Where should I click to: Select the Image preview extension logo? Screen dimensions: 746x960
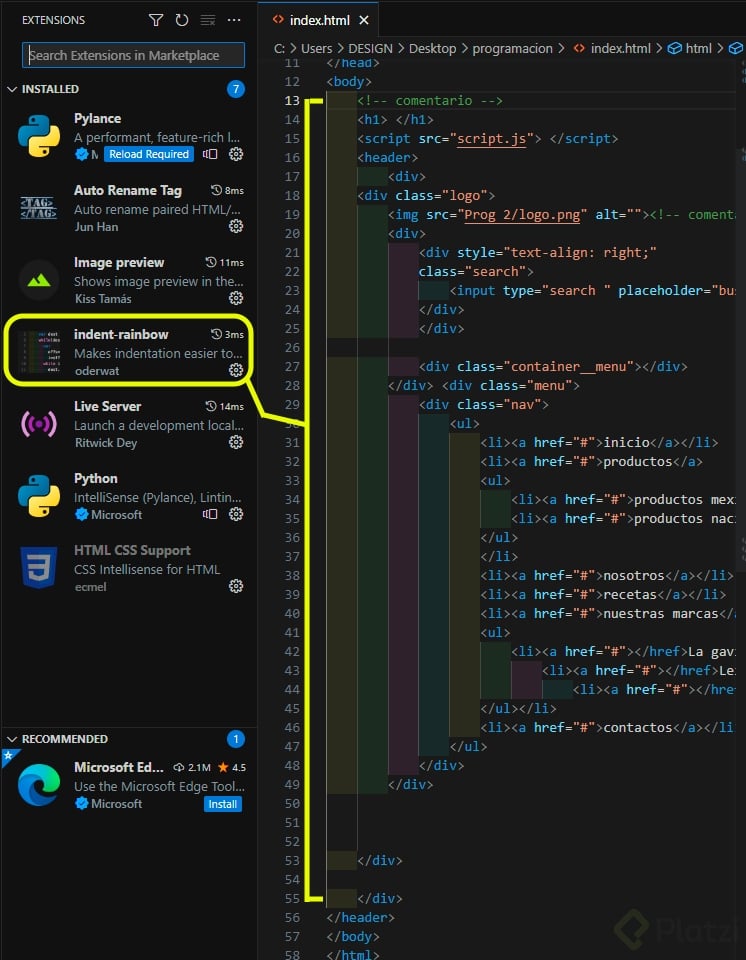tap(39, 280)
